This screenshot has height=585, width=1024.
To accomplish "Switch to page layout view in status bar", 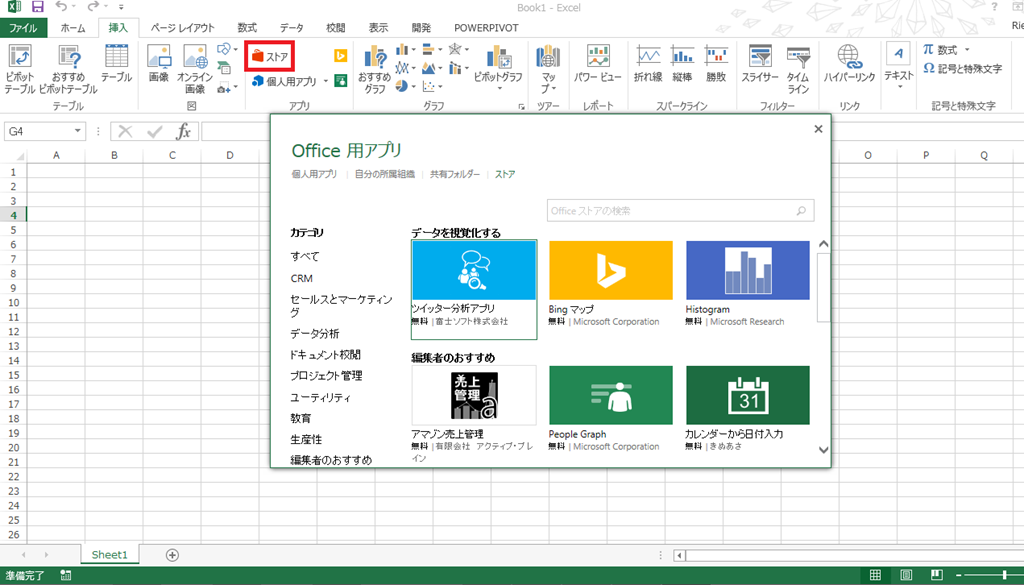I will (906, 575).
